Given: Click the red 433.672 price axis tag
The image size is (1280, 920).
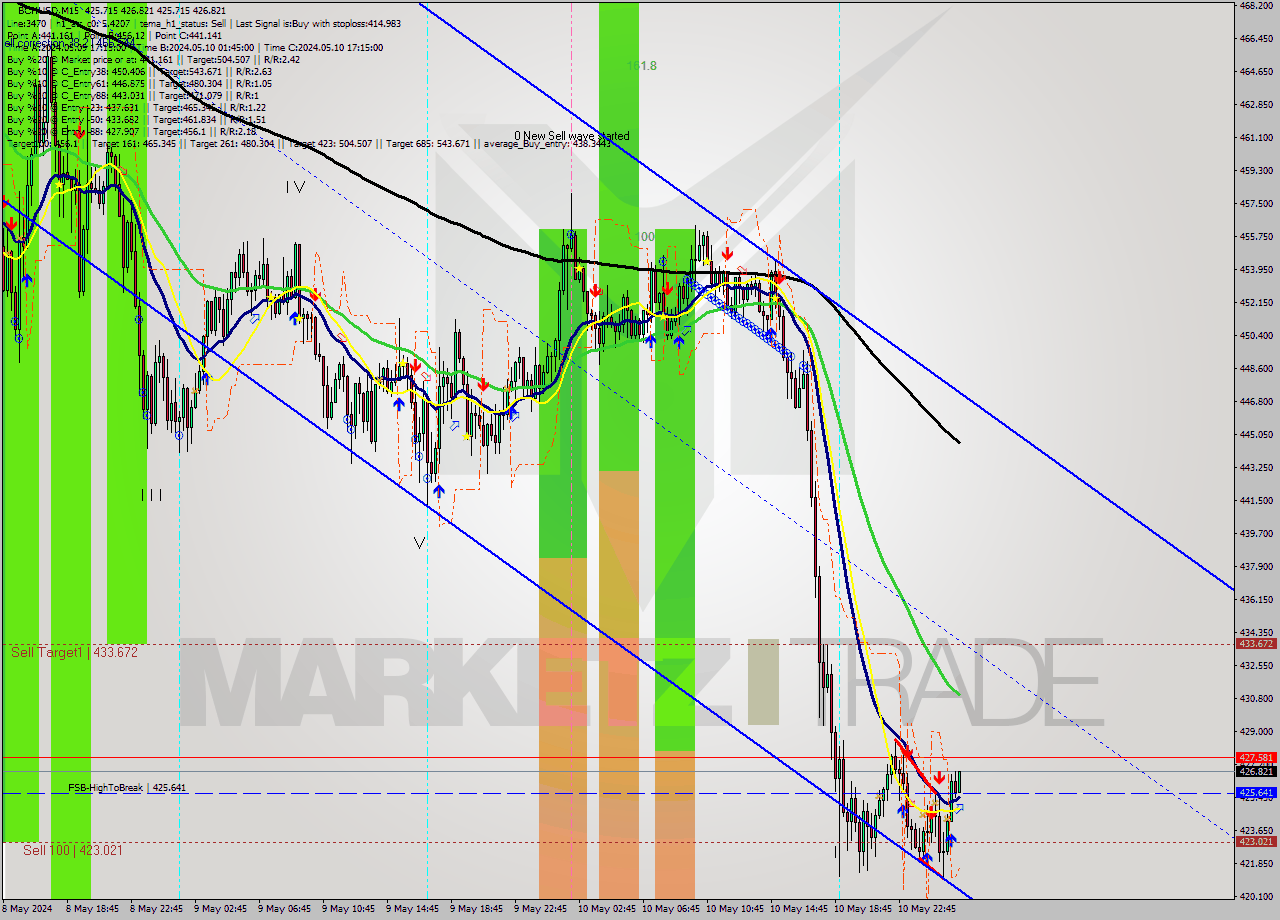Looking at the screenshot, I should pos(1256,643).
